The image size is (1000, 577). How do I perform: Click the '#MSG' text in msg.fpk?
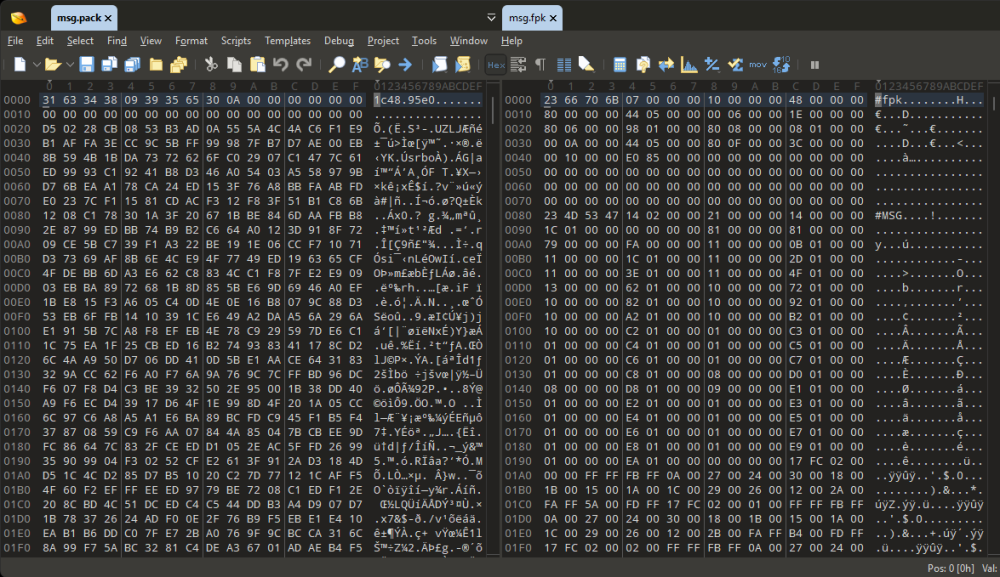tap(888, 215)
